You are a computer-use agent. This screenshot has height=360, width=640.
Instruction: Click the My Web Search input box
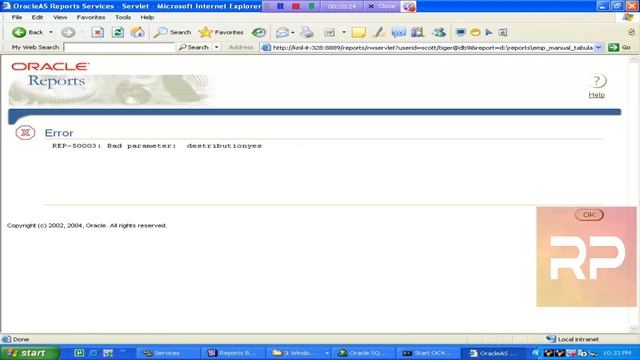click(119, 47)
